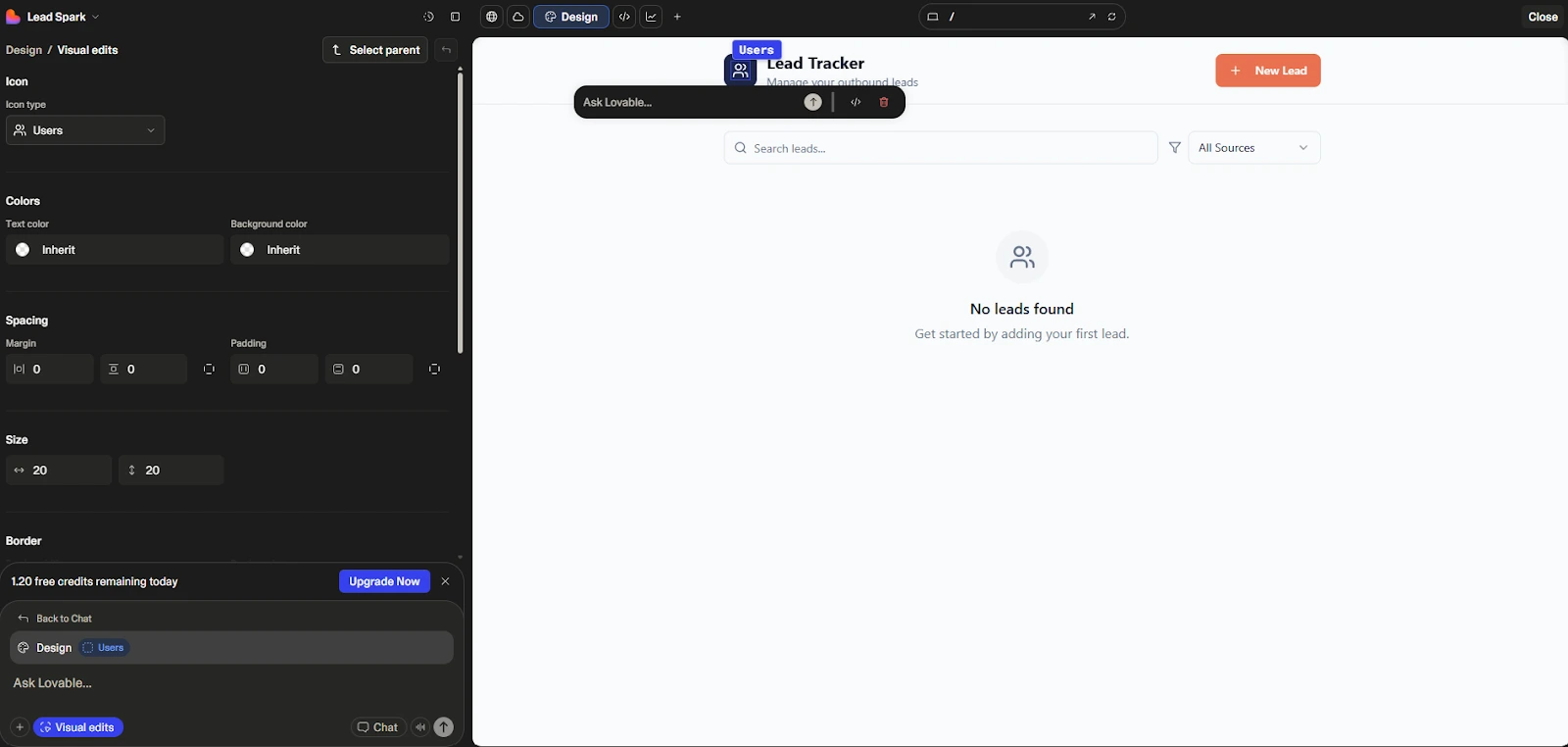The width and height of the screenshot is (1568, 747).
Task: Click the floating Ask Lovable prompt field
Action: point(690,102)
